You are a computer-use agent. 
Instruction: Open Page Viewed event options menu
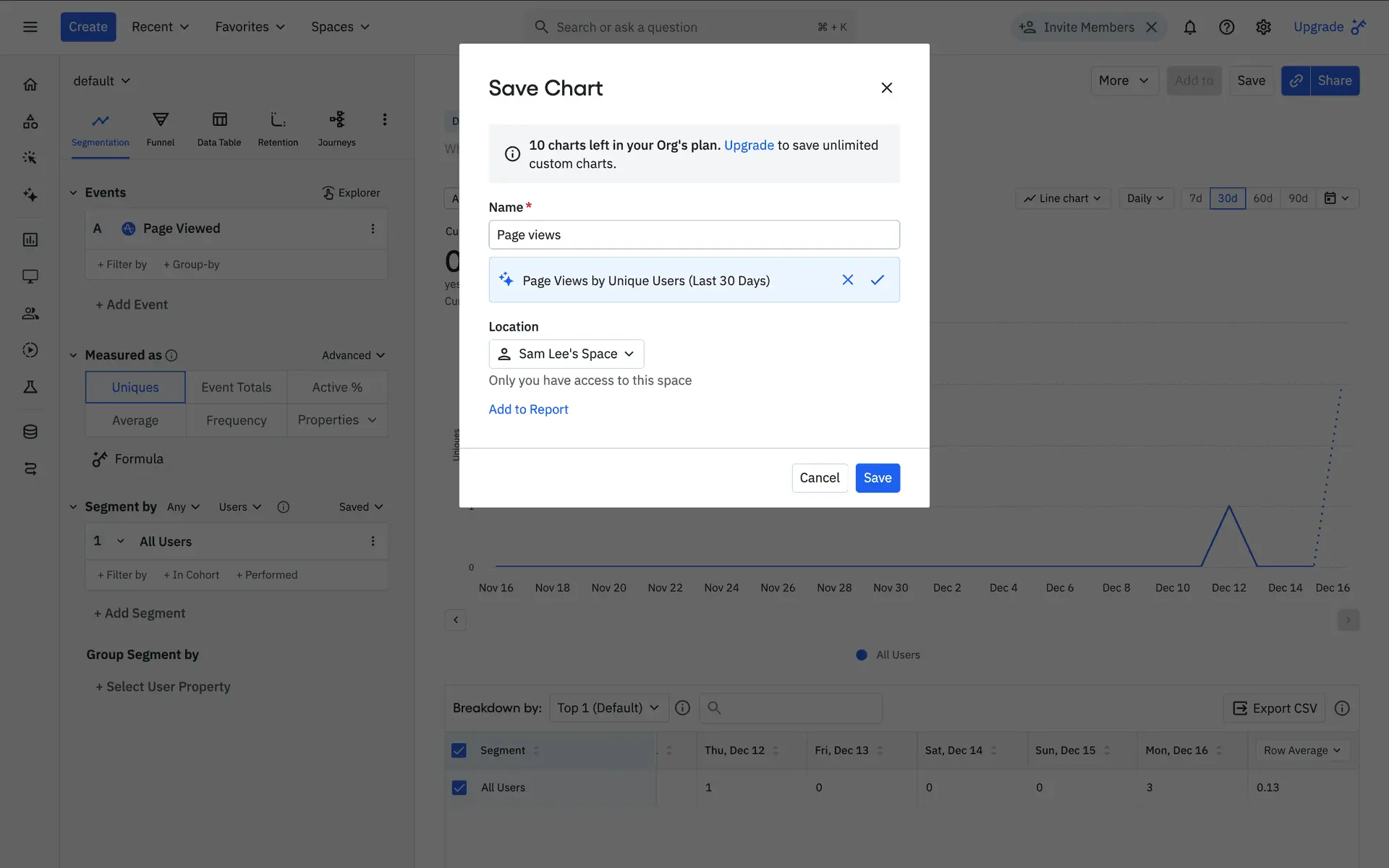pos(373,229)
